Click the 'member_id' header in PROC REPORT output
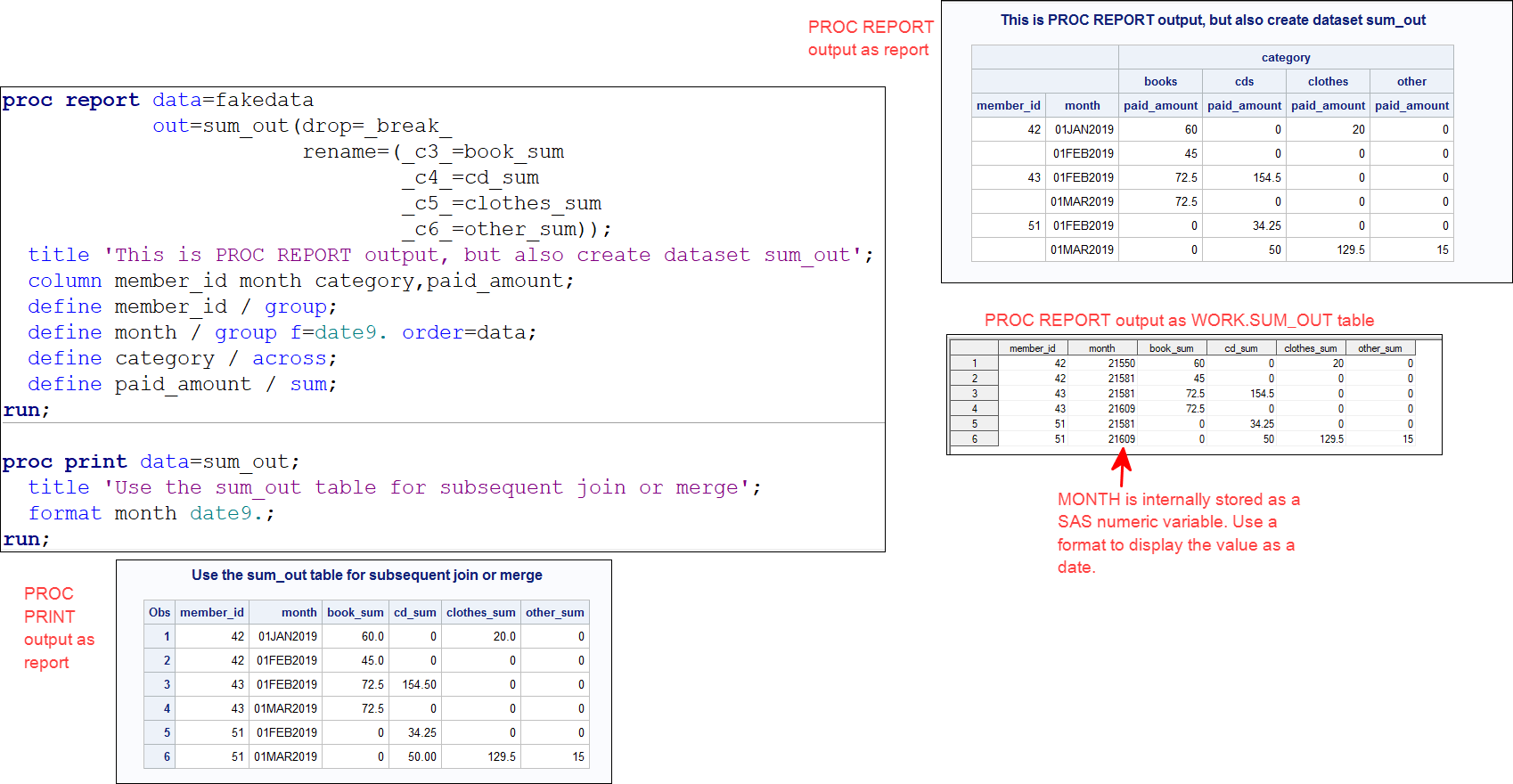The image size is (1513, 784). (1009, 105)
